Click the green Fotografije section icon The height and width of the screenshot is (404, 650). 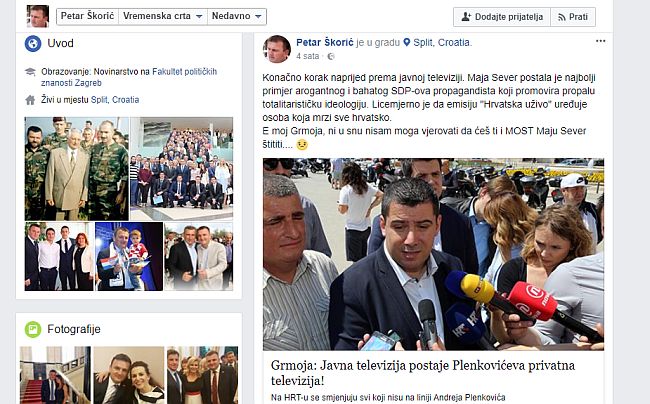click(x=33, y=329)
